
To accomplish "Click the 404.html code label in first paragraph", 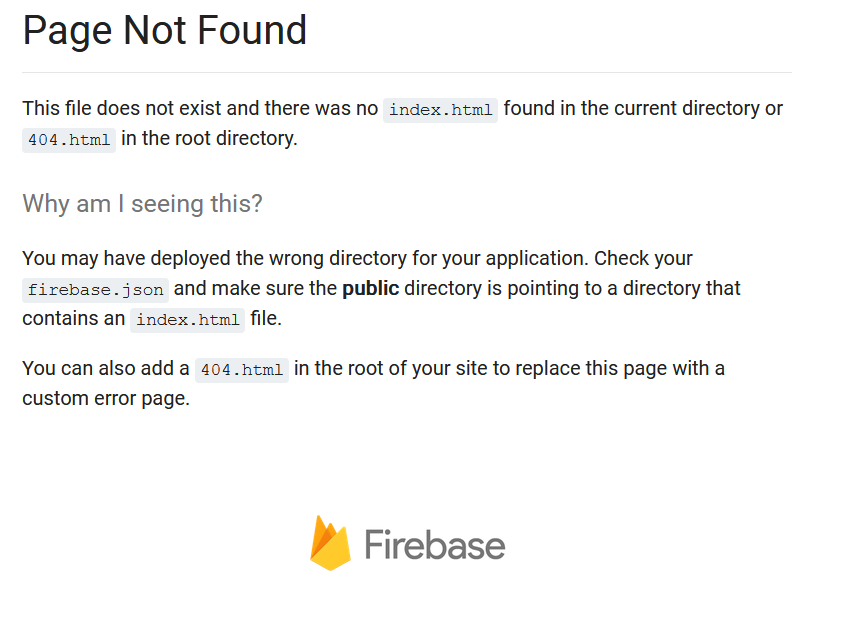I will click(x=69, y=140).
